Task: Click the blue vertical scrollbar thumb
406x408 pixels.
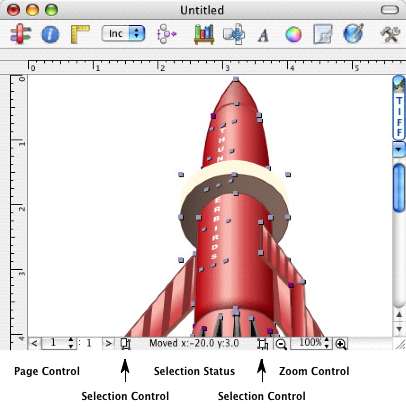Action: (399, 188)
